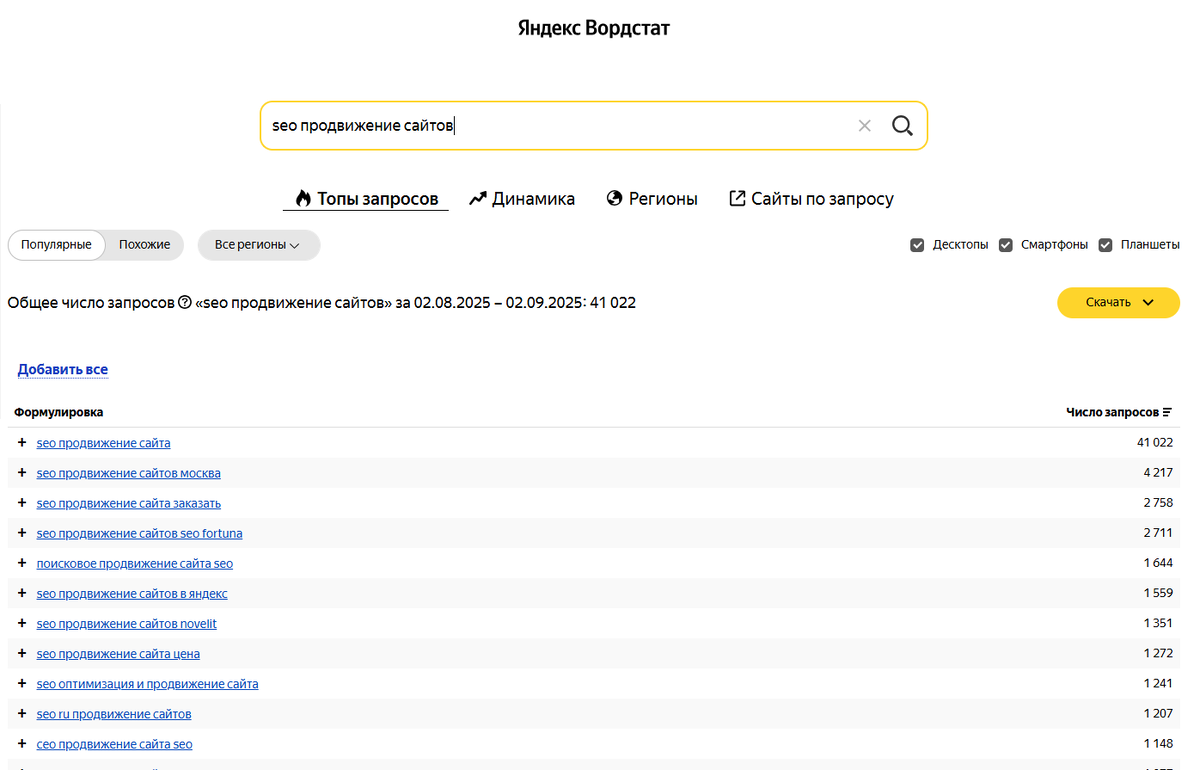Open 'seo продвижение сайтов в яндекс' link
This screenshot has width=1200, height=770.
point(132,593)
